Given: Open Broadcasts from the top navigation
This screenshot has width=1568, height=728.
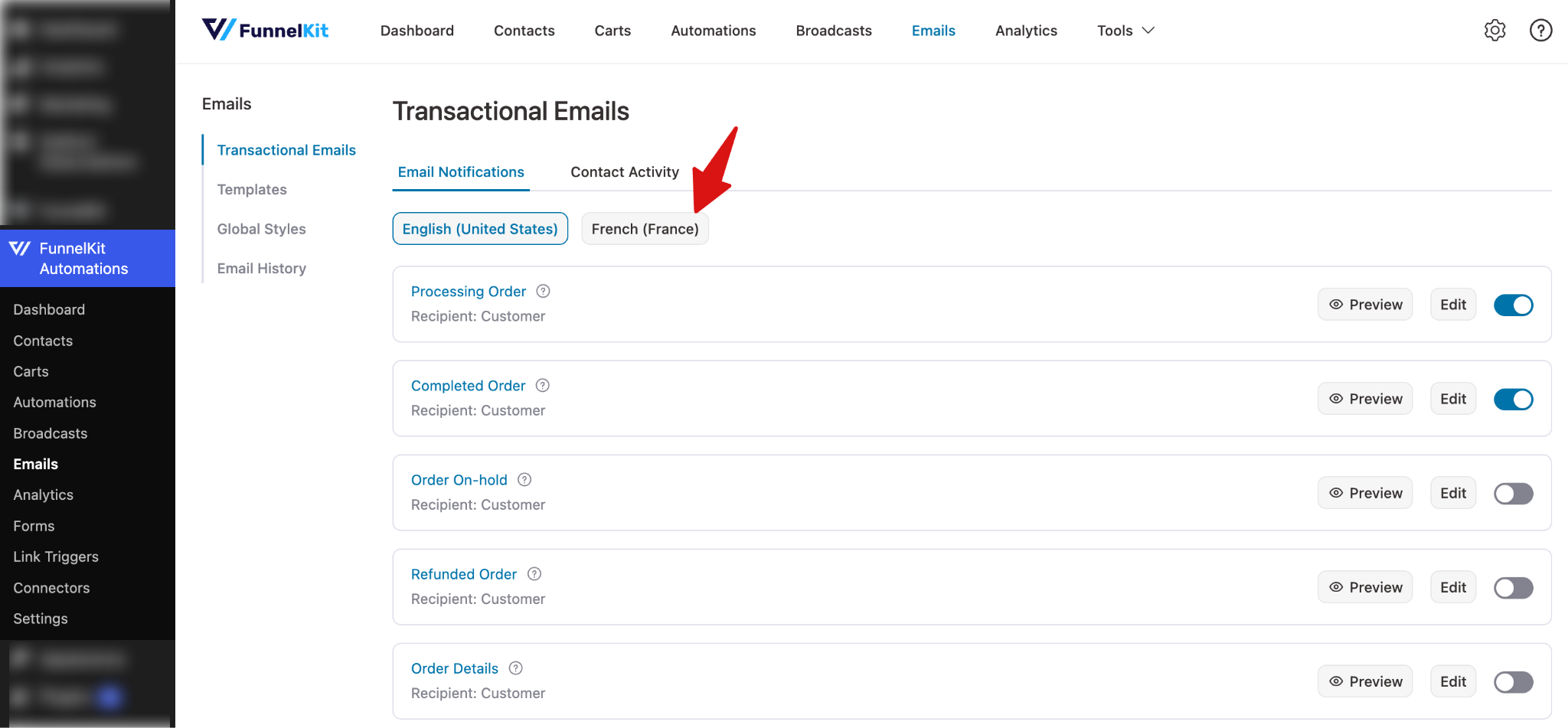Looking at the screenshot, I should (x=833, y=31).
